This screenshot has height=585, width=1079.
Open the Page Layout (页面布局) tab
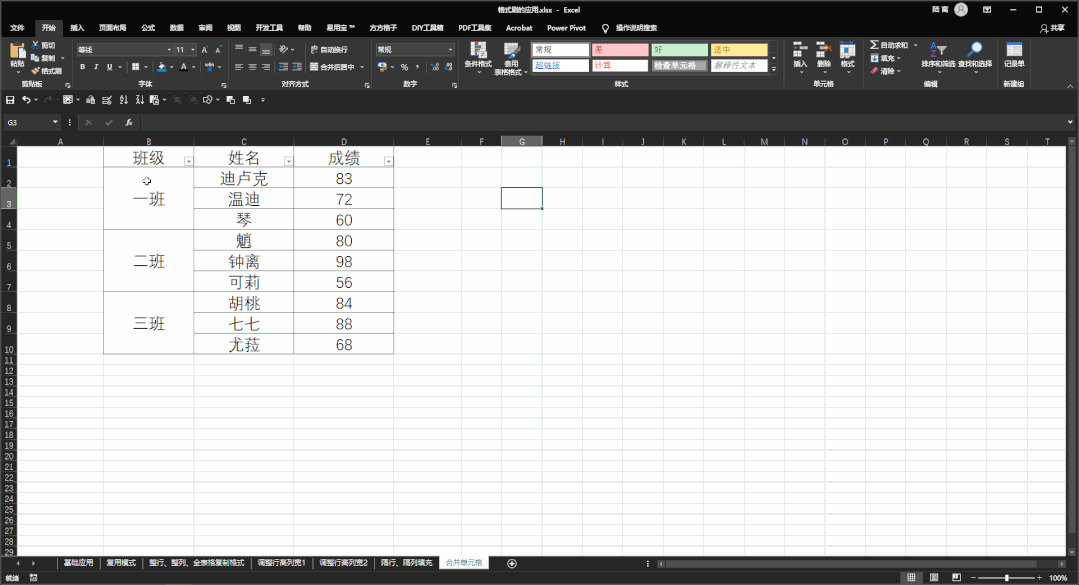(112, 28)
